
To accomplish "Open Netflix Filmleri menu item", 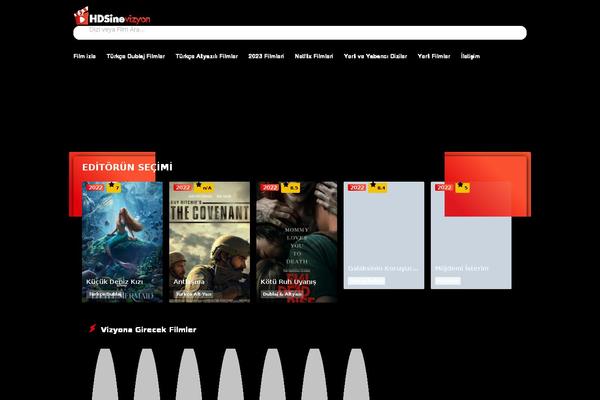I will [314, 56].
